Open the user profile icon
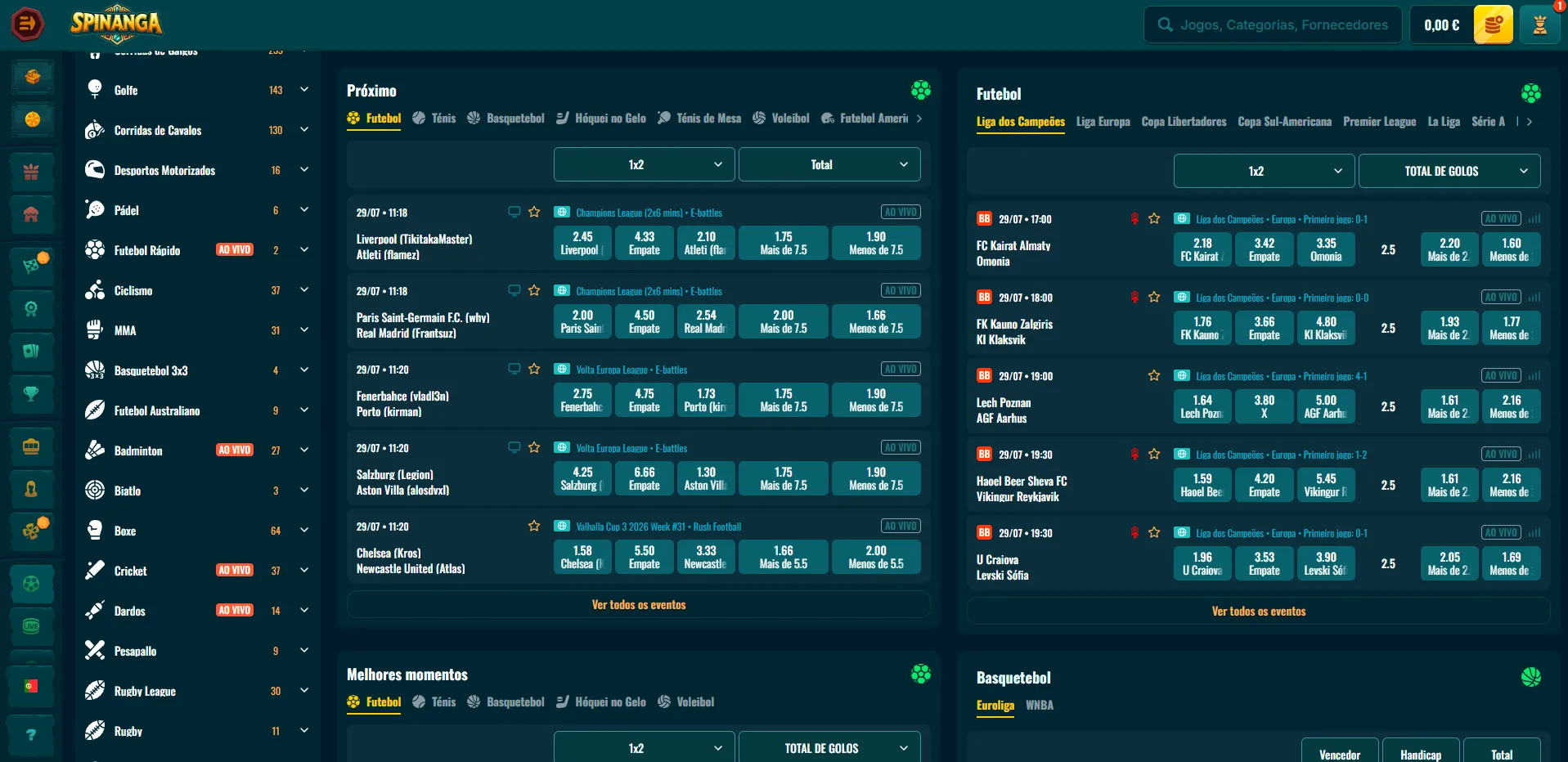 click(x=1539, y=25)
